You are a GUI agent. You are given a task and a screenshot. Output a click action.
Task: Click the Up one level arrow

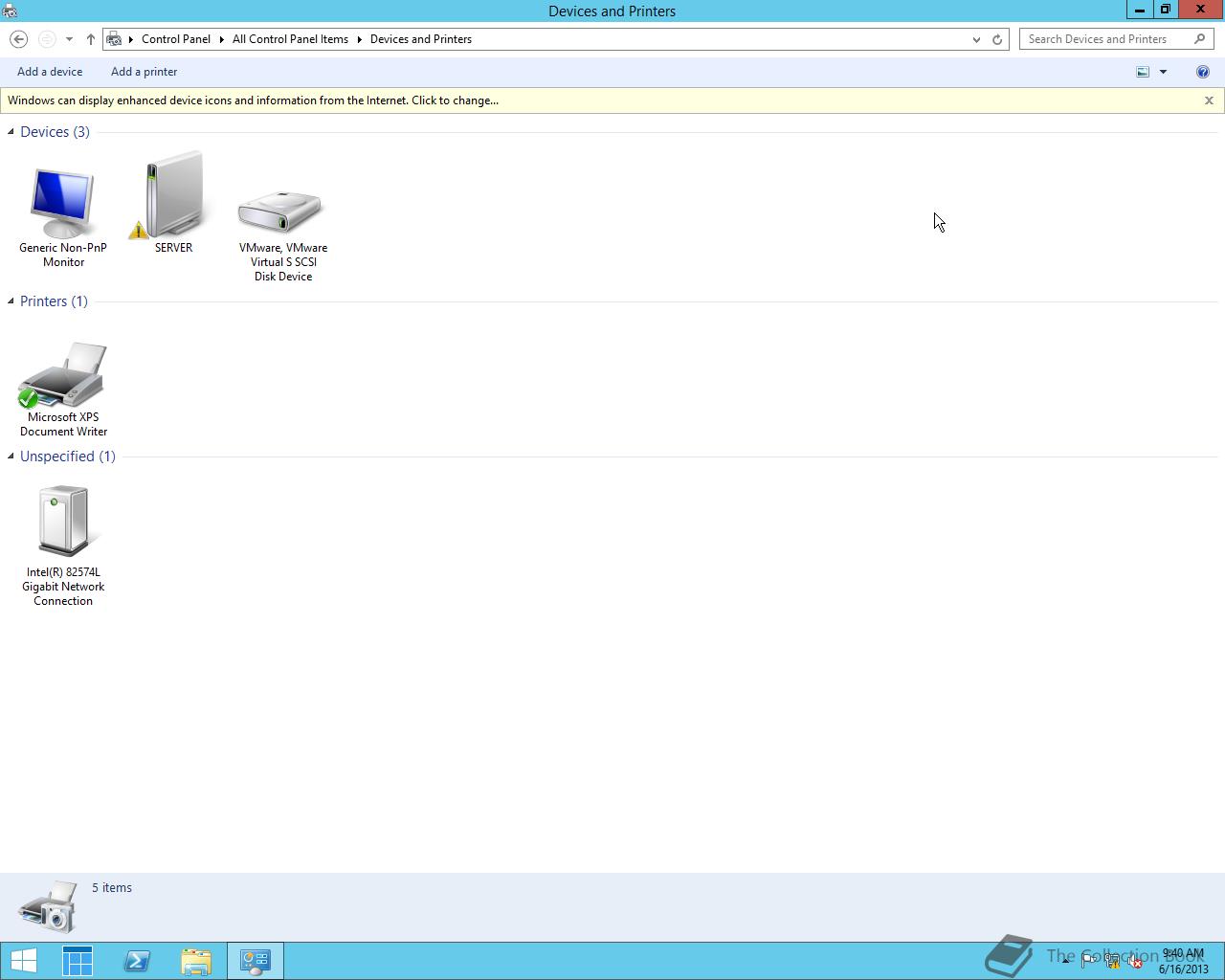91,39
